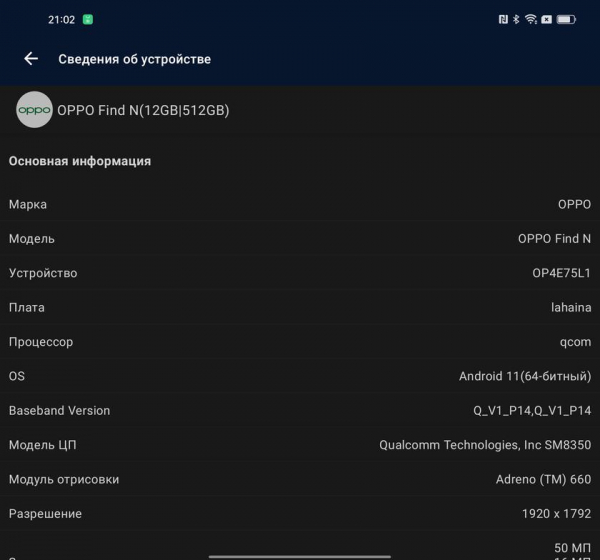Select the board value 'lahaina'
The image size is (600, 560).
(571, 307)
